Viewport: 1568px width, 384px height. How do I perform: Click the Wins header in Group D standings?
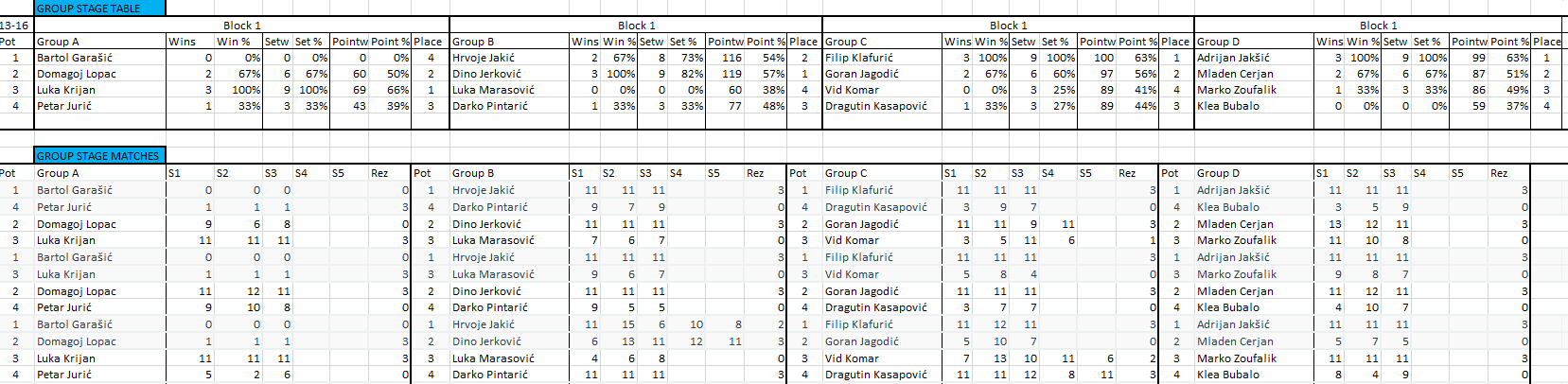tap(1330, 42)
